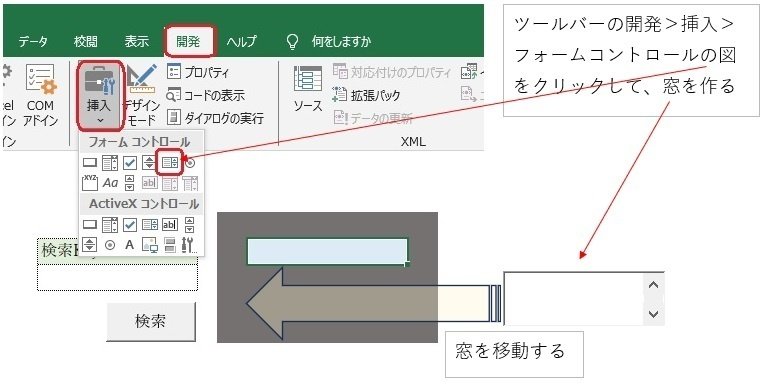Select the ActiveX List Box control
The height and width of the screenshot is (390, 765).
(150, 225)
